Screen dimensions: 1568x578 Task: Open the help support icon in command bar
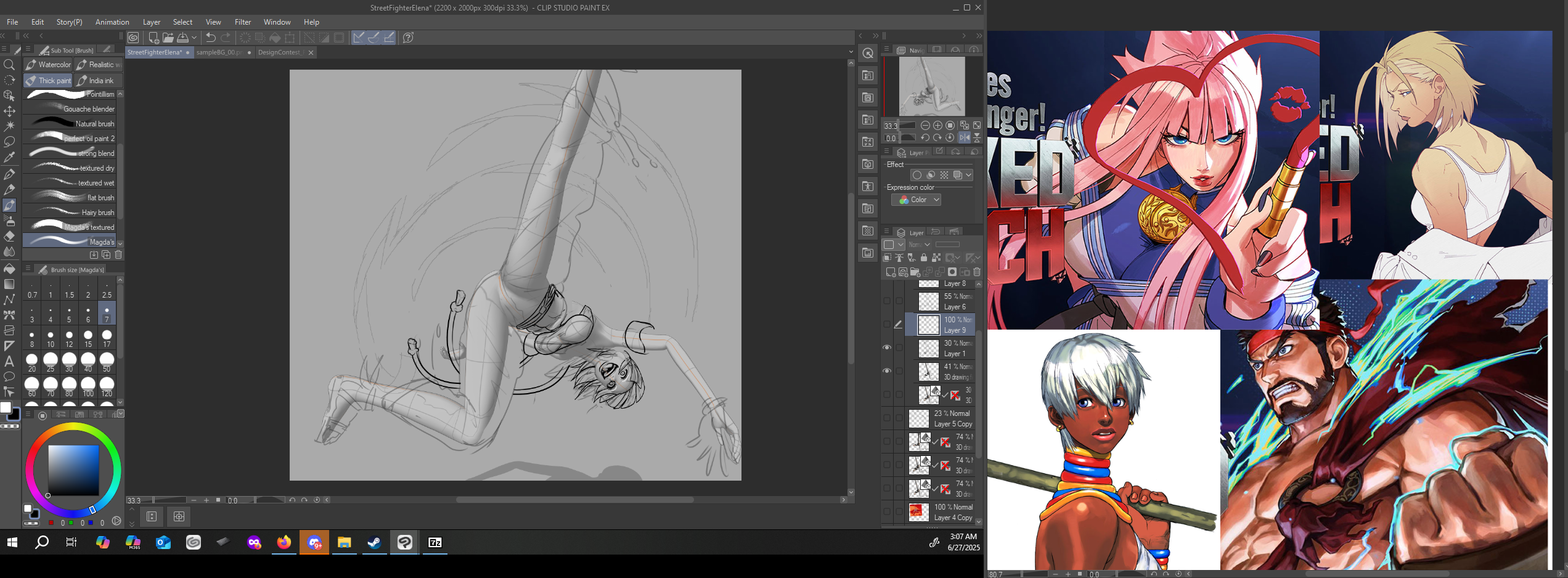[x=408, y=38]
